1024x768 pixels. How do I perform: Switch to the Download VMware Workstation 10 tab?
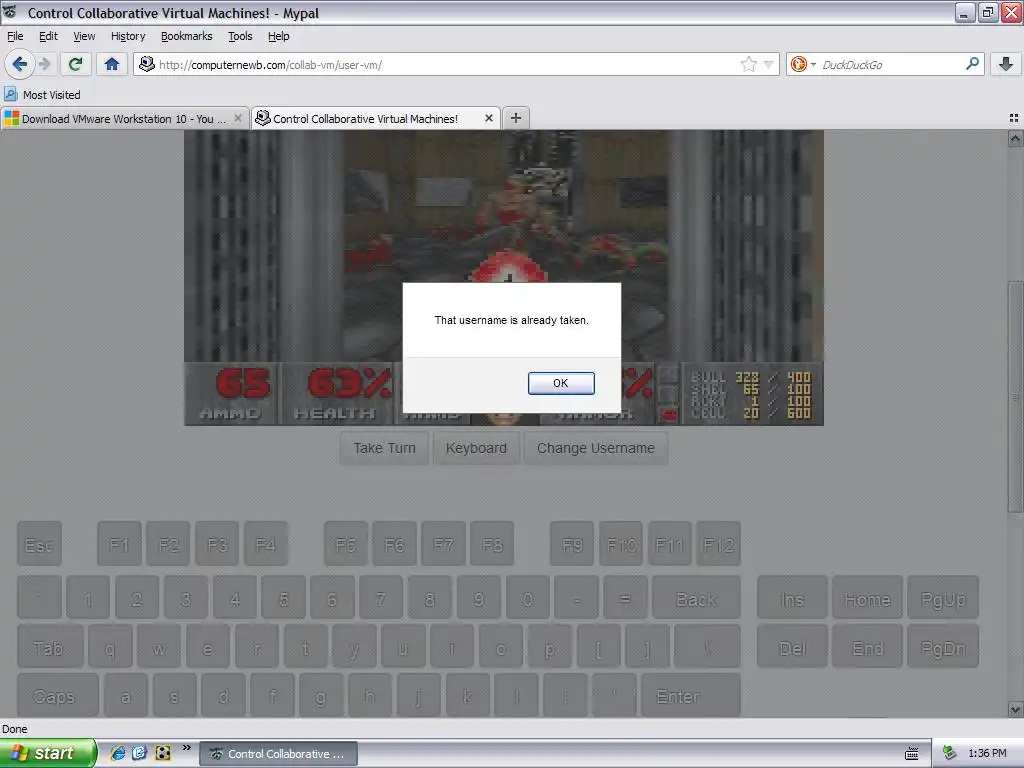(x=123, y=119)
